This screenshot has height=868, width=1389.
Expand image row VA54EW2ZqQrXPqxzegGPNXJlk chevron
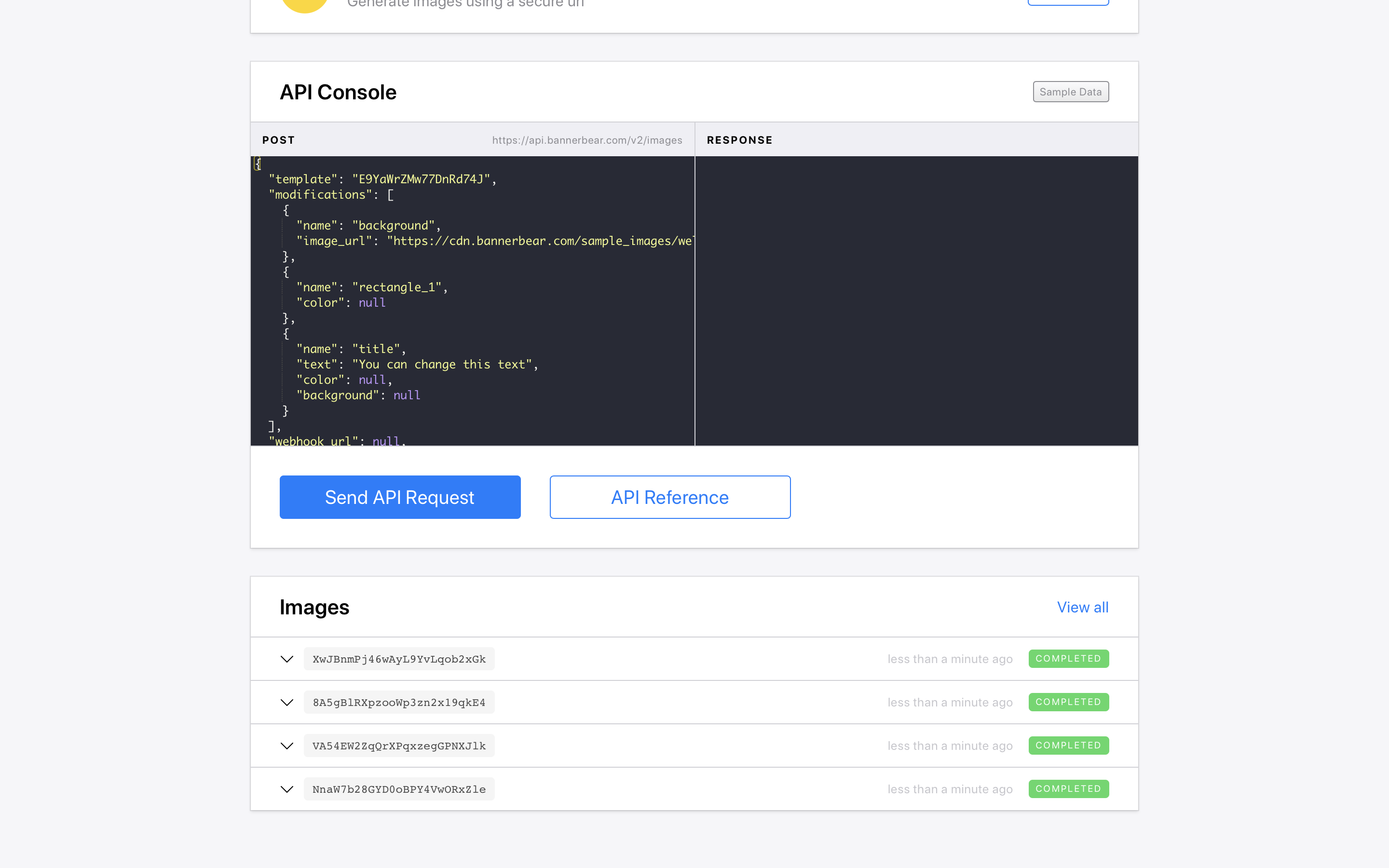coord(287,746)
